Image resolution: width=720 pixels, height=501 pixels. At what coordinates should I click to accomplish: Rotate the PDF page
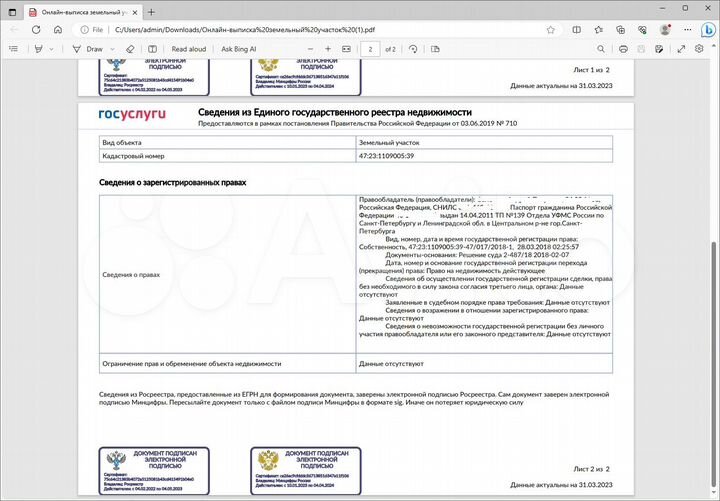pos(413,49)
